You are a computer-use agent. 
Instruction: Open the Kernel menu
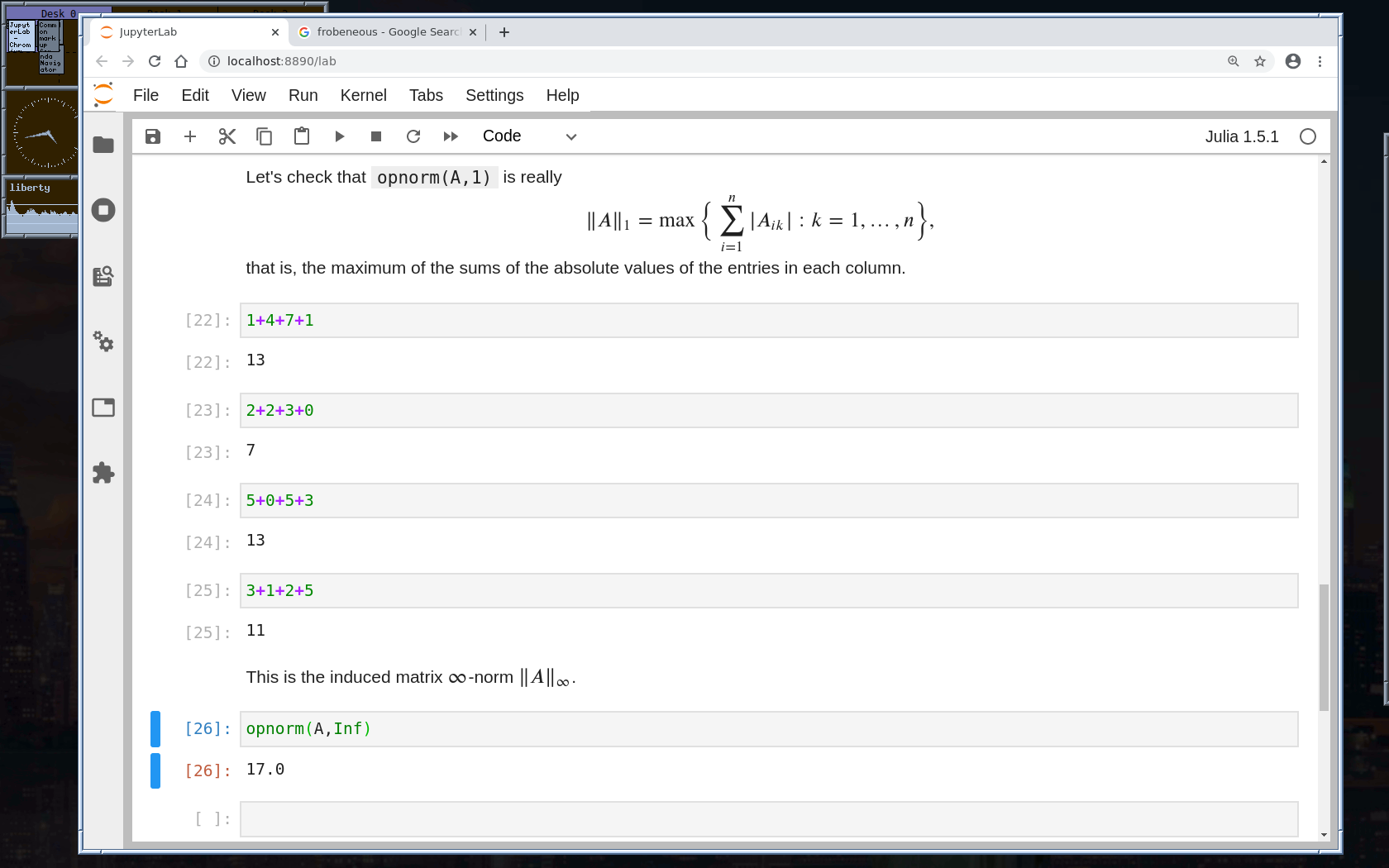[363, 95]
